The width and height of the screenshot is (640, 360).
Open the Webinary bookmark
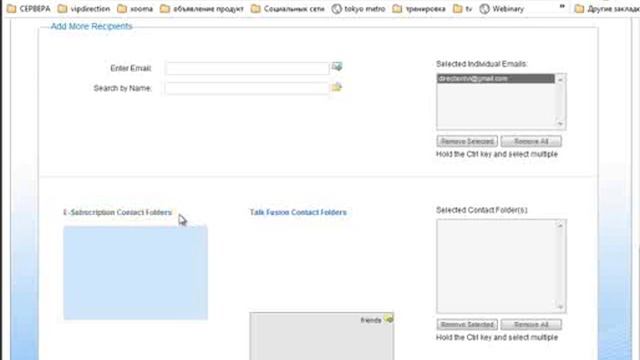502,9
